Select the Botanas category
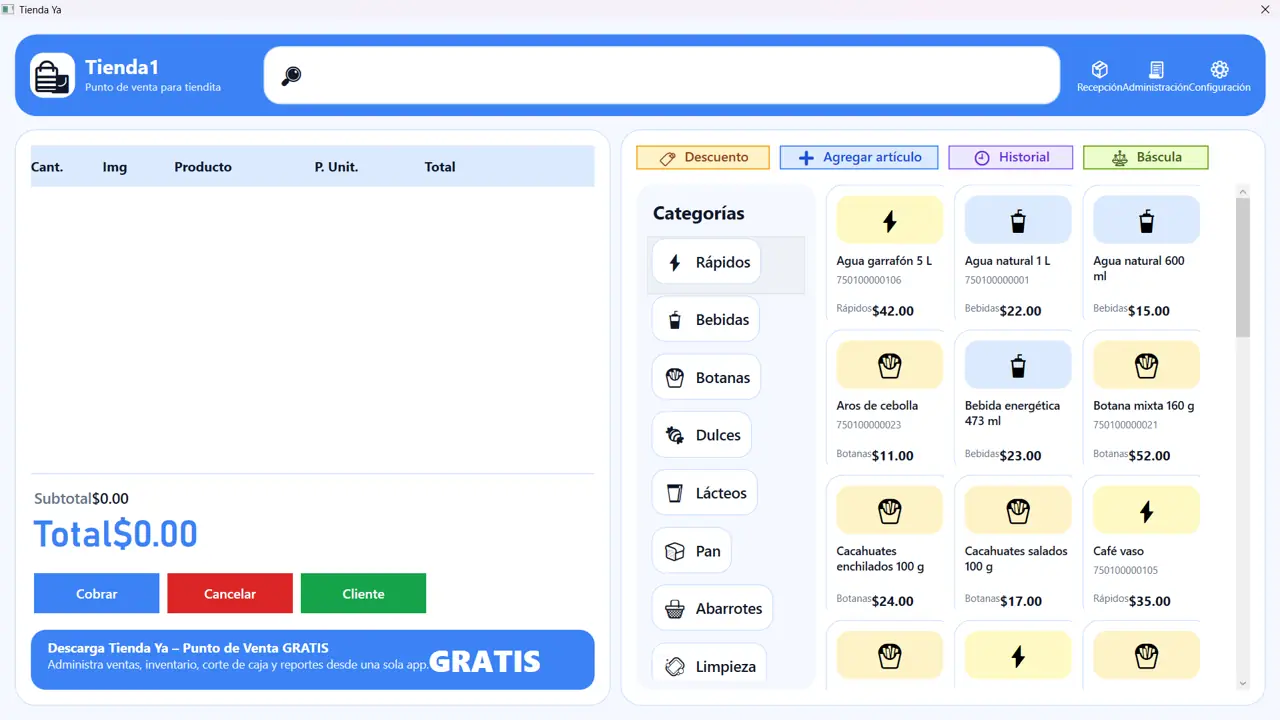Viewport: 1280px width, 720px height. (x=706, y=378)
